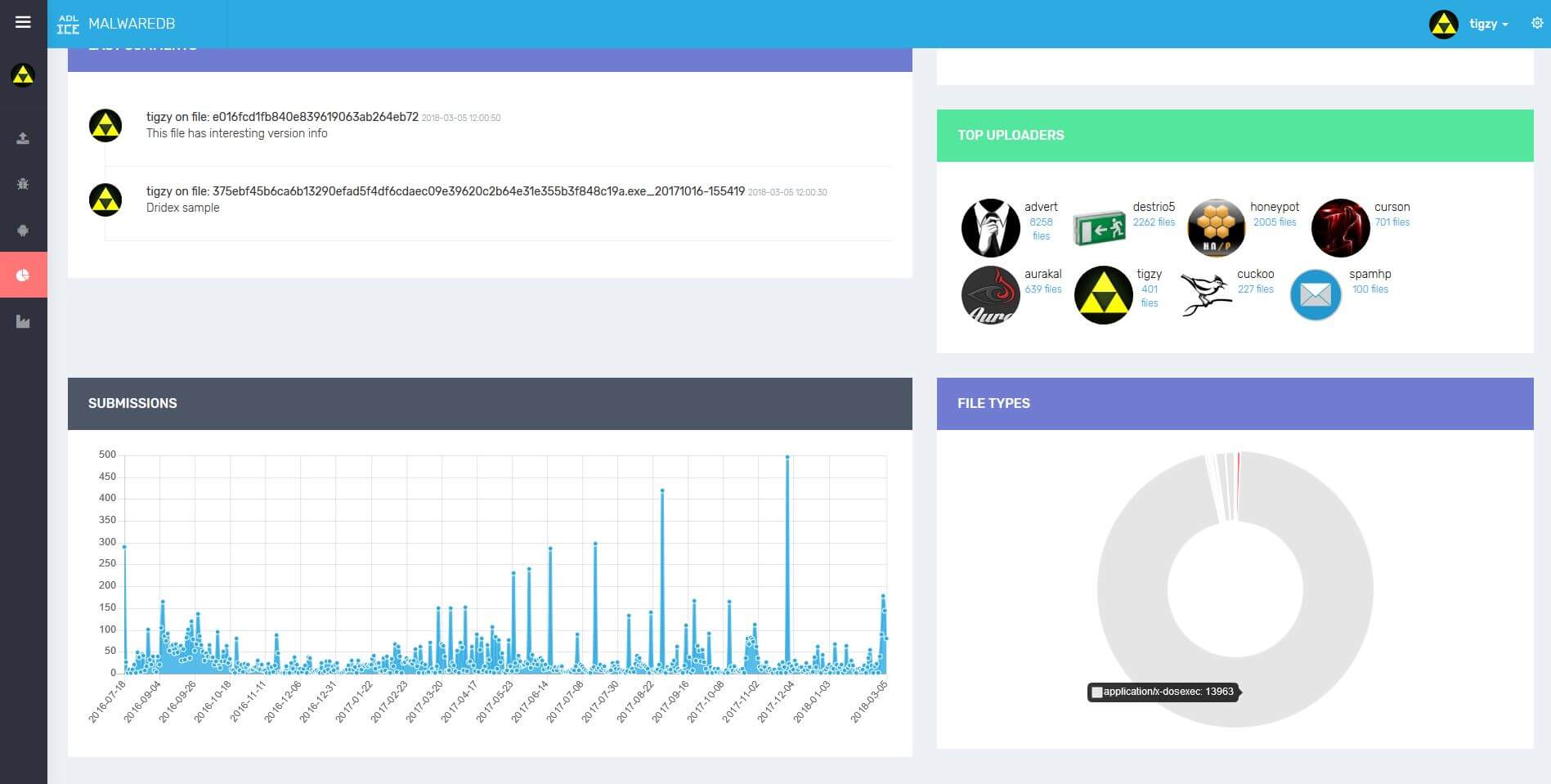Open the area chart sidebar icon
Screen dimensions: 1551x784
tap(23, 322)
